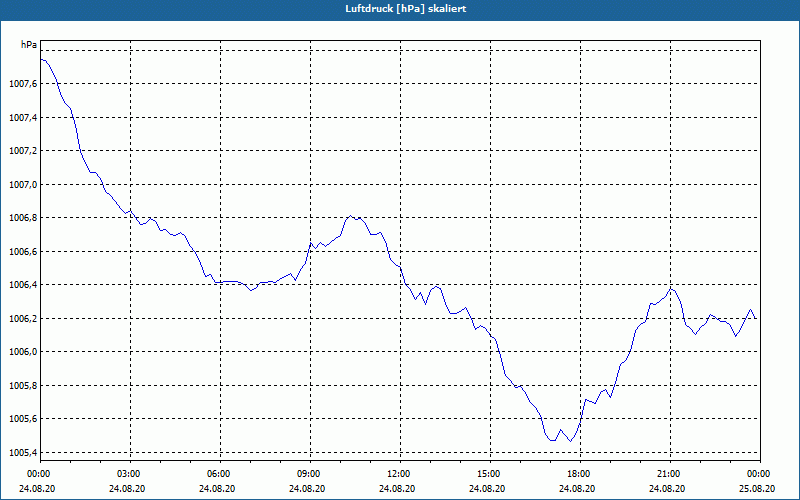Select the 24.08.20 date under 09:00

(x=307, y=488)
